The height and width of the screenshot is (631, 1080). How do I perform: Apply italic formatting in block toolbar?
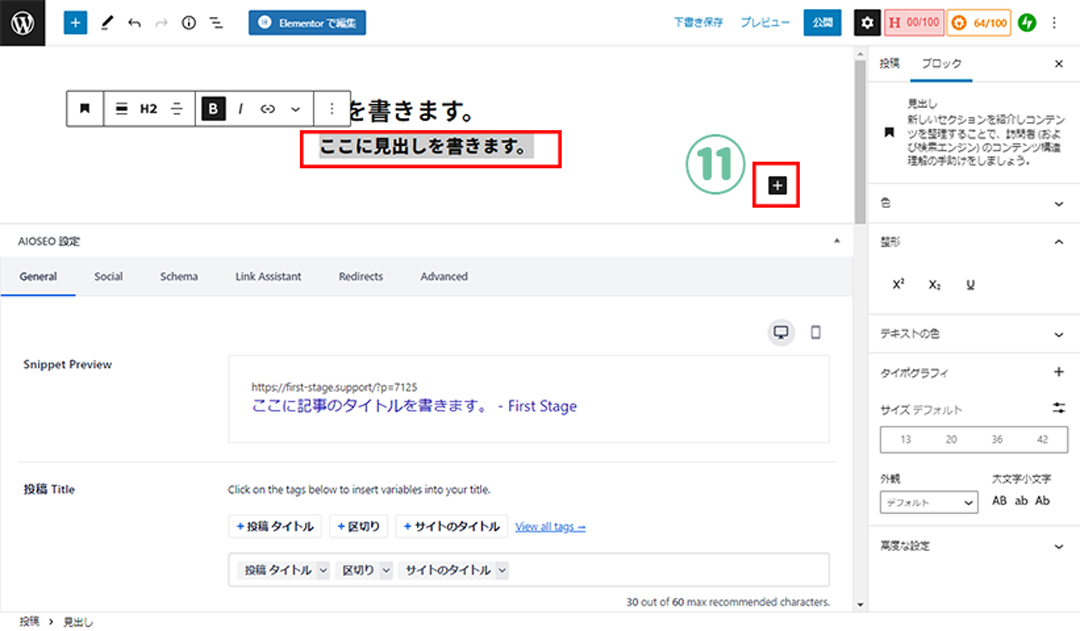(x=241, y=109)
